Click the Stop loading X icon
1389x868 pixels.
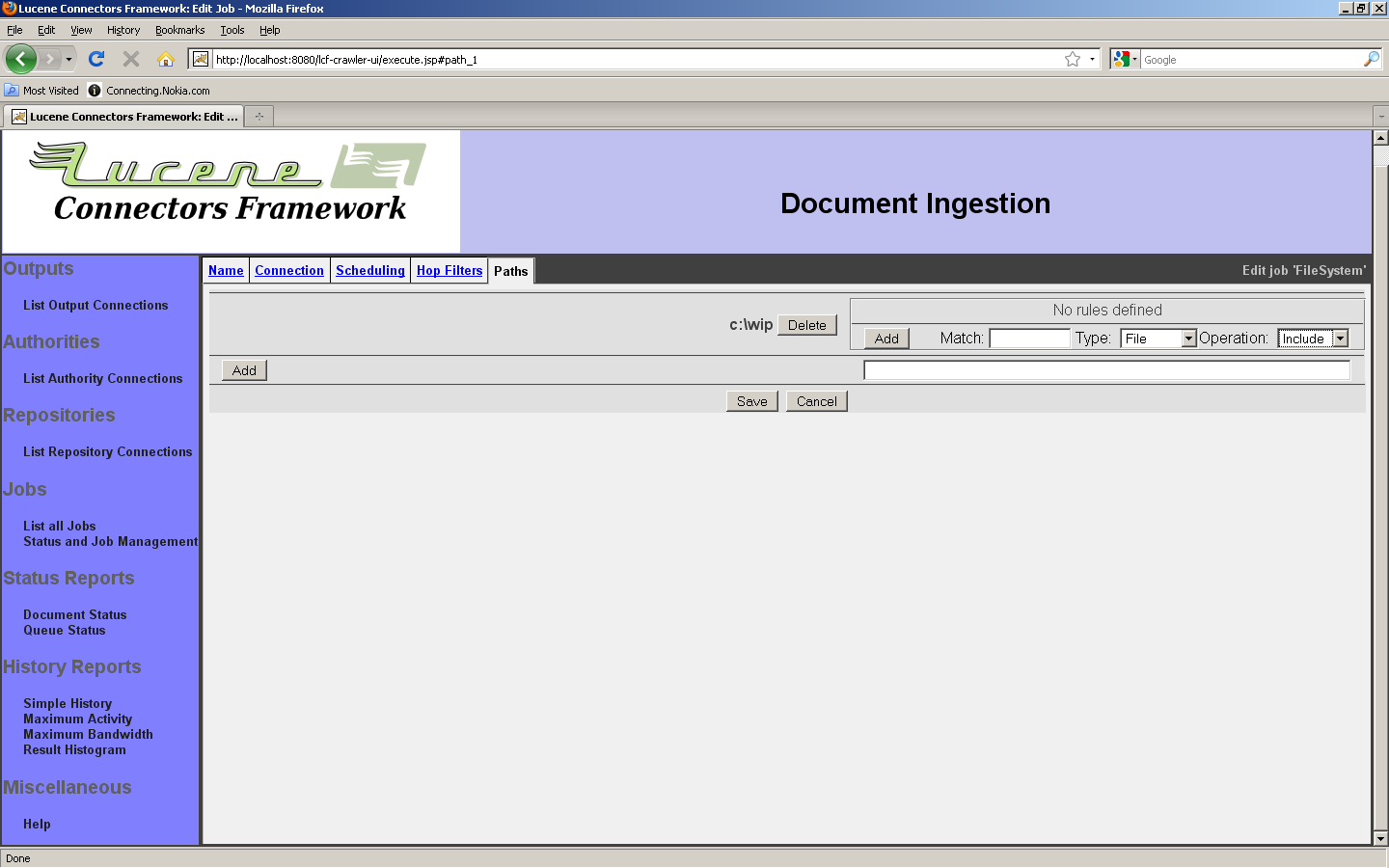[x=131, y=59]
